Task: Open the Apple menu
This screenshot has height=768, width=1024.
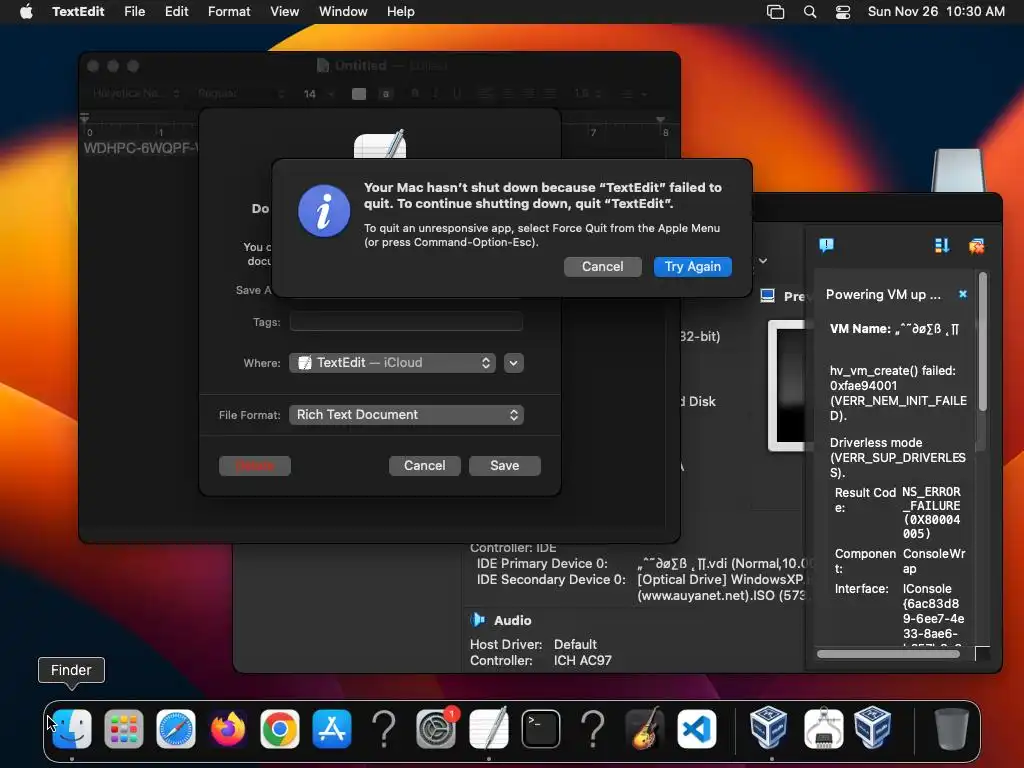Action: [x=26, y=12]
